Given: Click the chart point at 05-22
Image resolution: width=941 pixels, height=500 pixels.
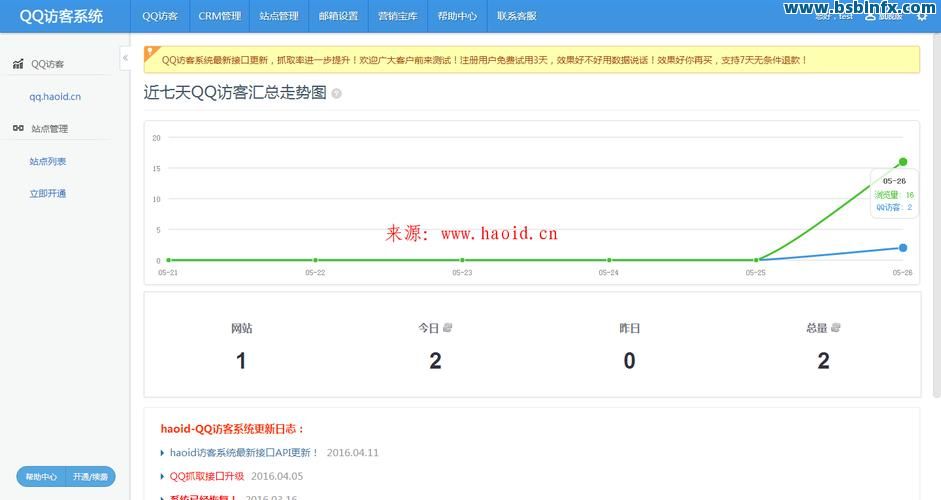Looking at the screenshot, I should pyautogui.click(x=316, y=260).
